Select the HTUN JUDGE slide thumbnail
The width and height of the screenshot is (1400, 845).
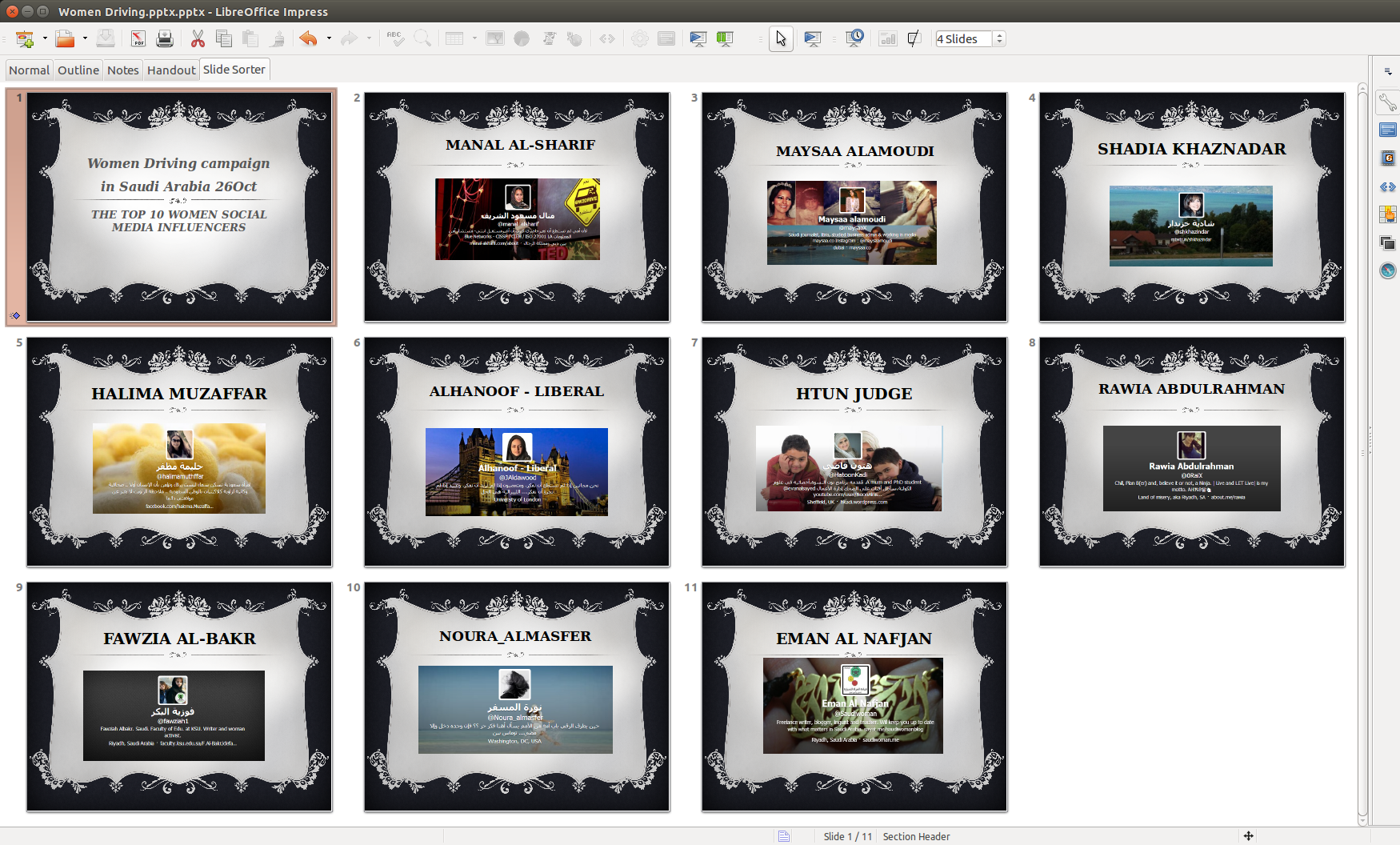[854, 452]
